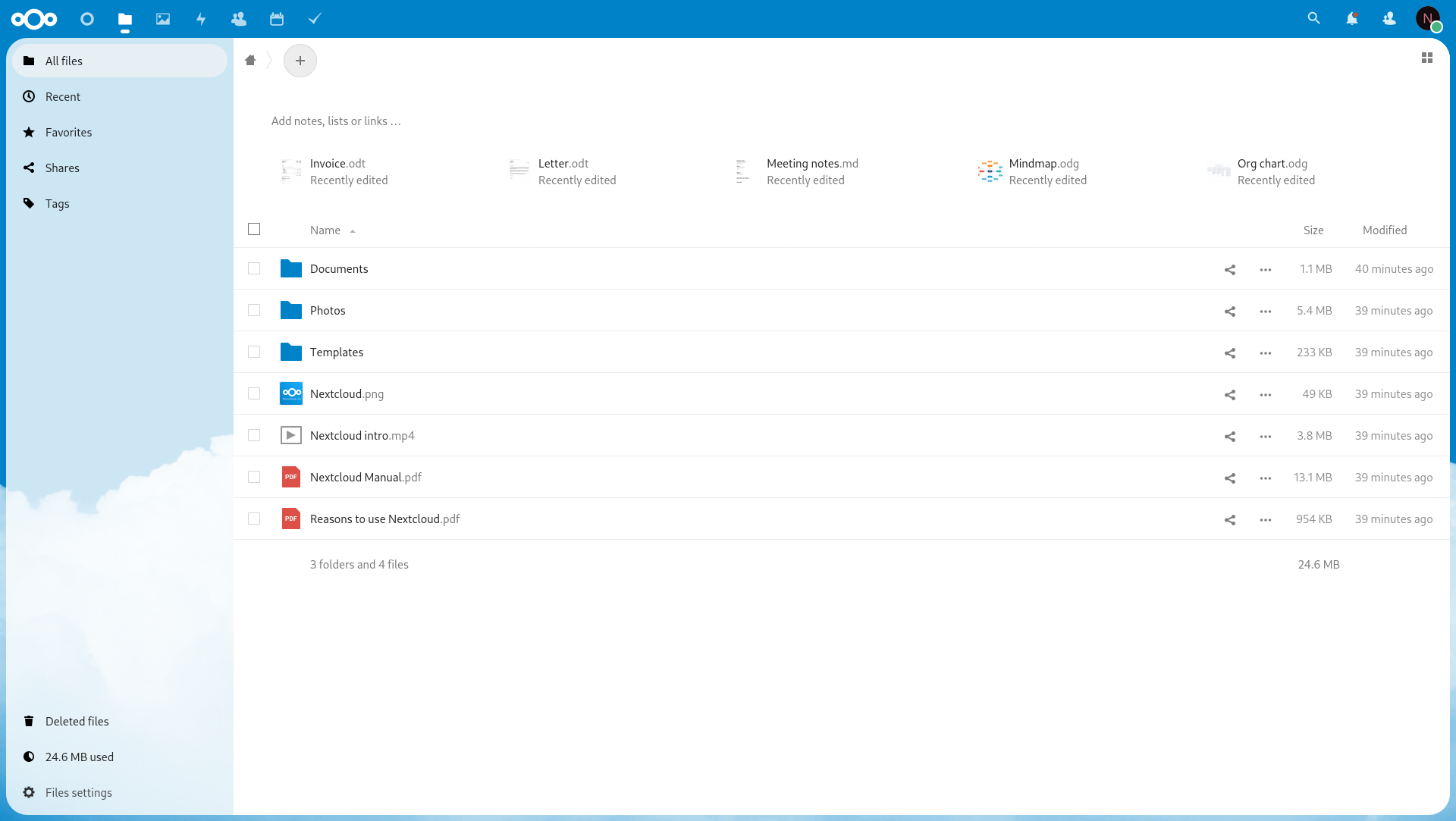Open the Contacts icon in top bar
This screenshot has width=1456, height=821.
pos(239,19)
